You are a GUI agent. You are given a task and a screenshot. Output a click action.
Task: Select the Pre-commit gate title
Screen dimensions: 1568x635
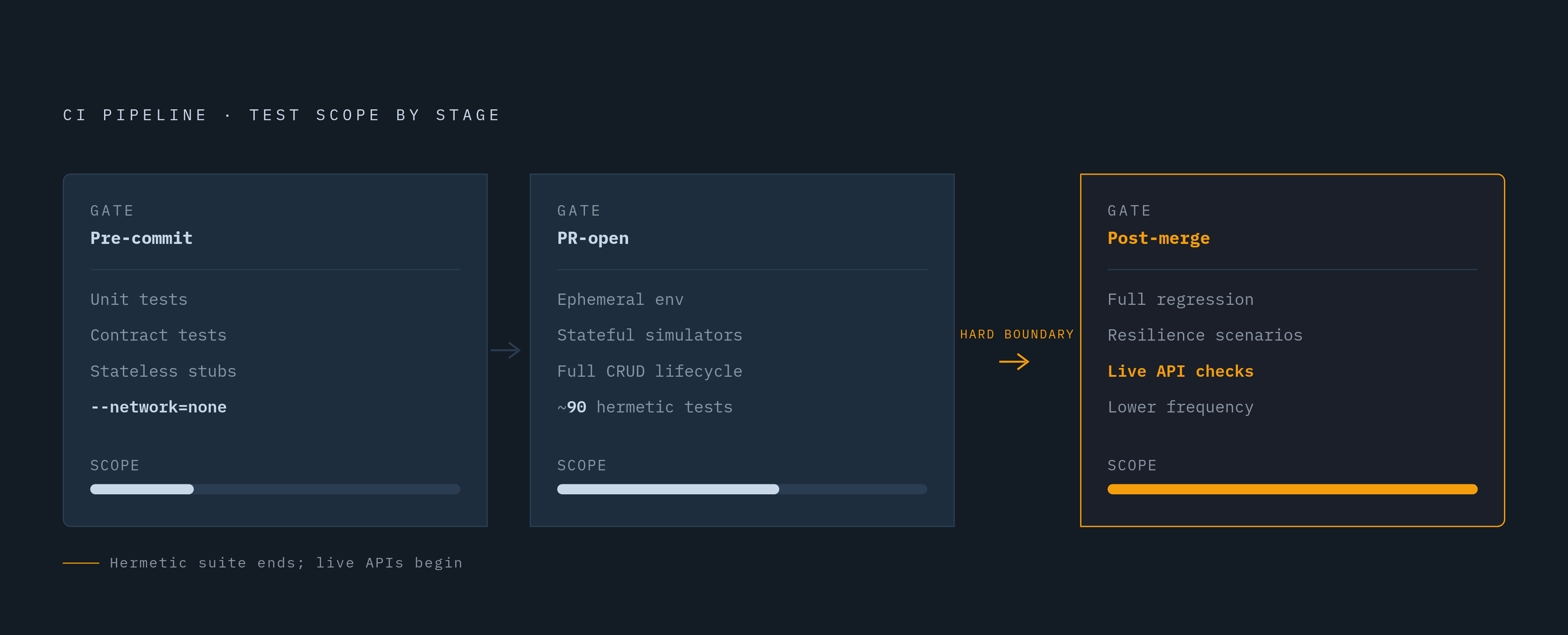pos(141,238)
